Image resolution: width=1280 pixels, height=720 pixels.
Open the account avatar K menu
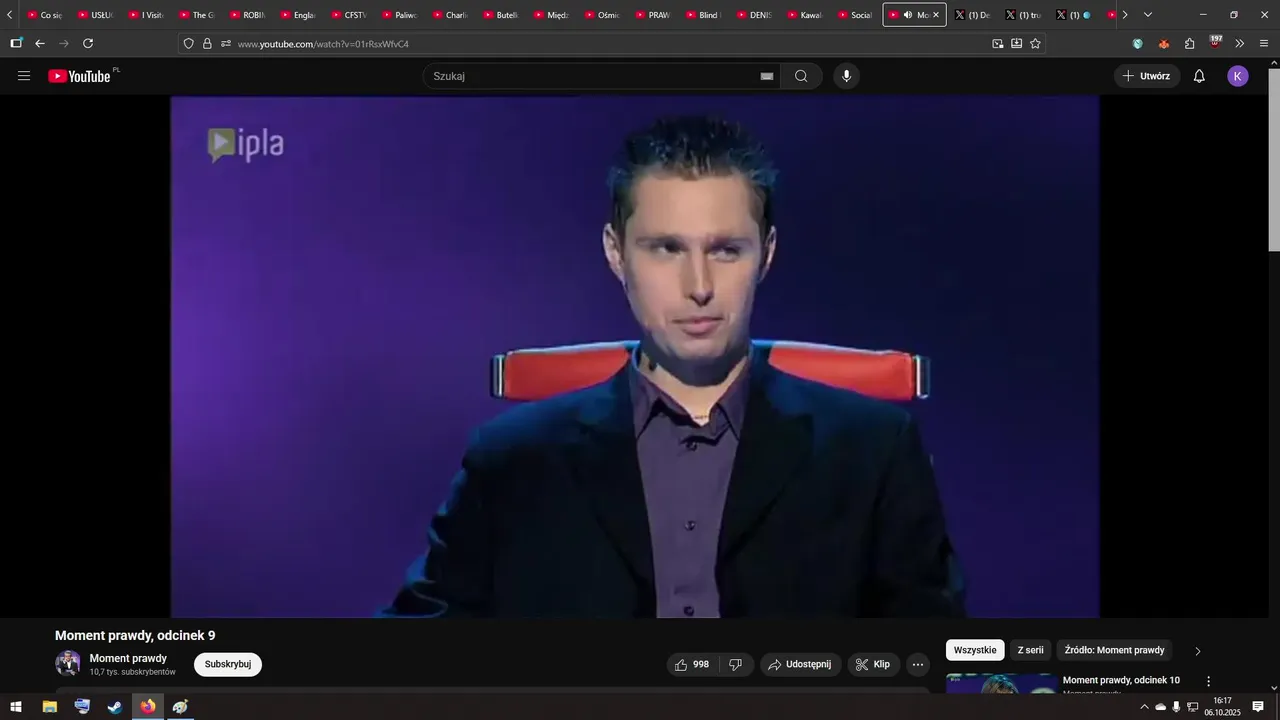tap(1238, 76)
